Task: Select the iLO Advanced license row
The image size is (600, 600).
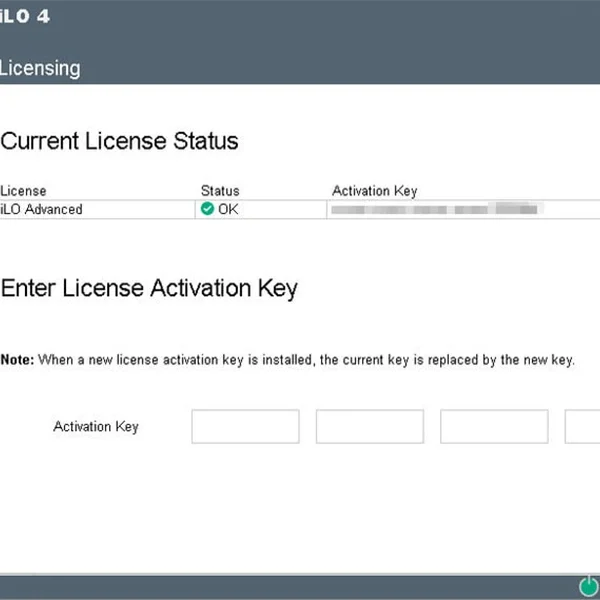Action: (42, 209)
